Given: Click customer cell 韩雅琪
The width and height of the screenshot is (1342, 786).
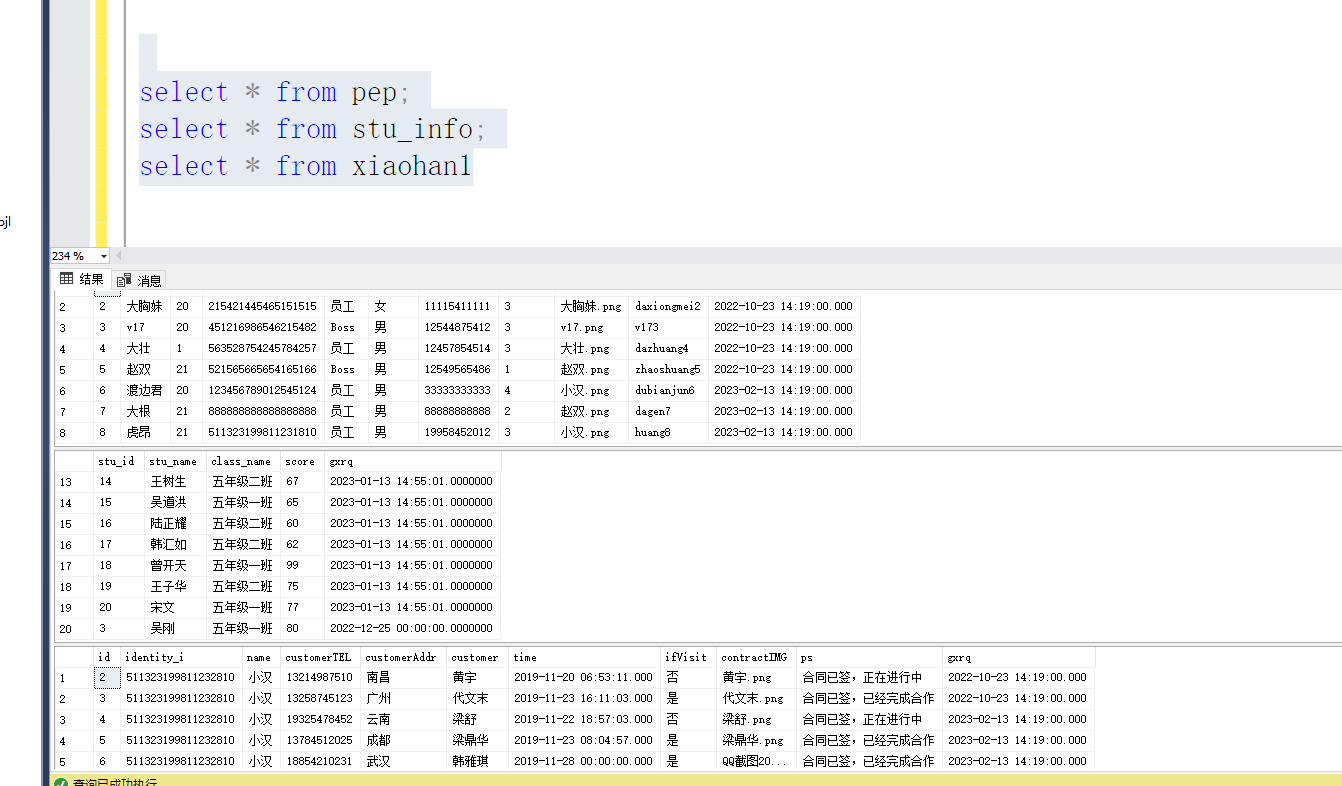Looking at the screenshot, I should [477, 761].
